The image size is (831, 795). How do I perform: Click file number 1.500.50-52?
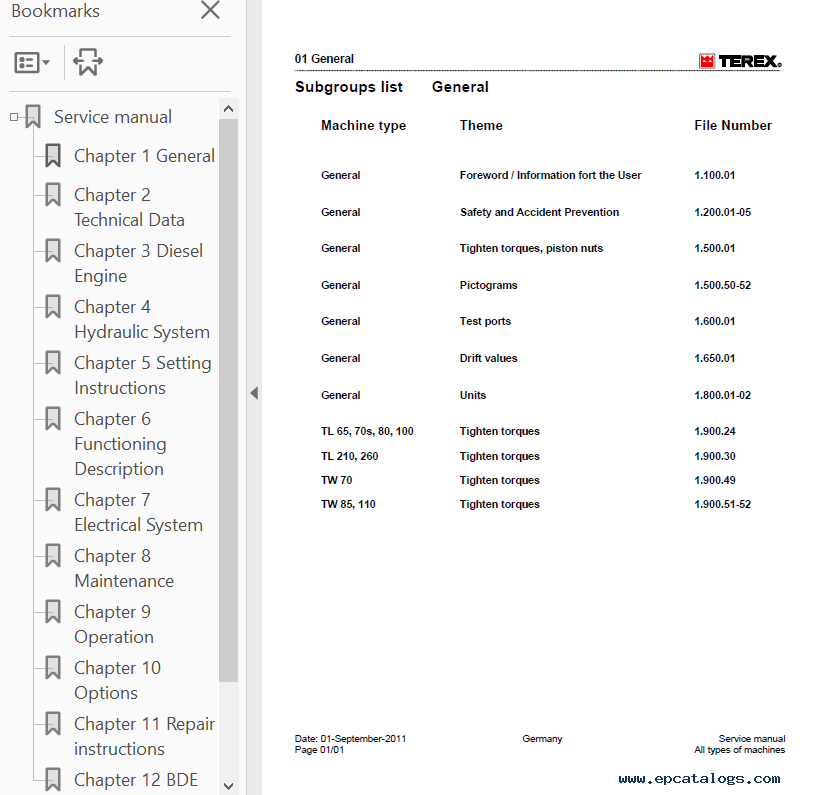coord(722,285)
